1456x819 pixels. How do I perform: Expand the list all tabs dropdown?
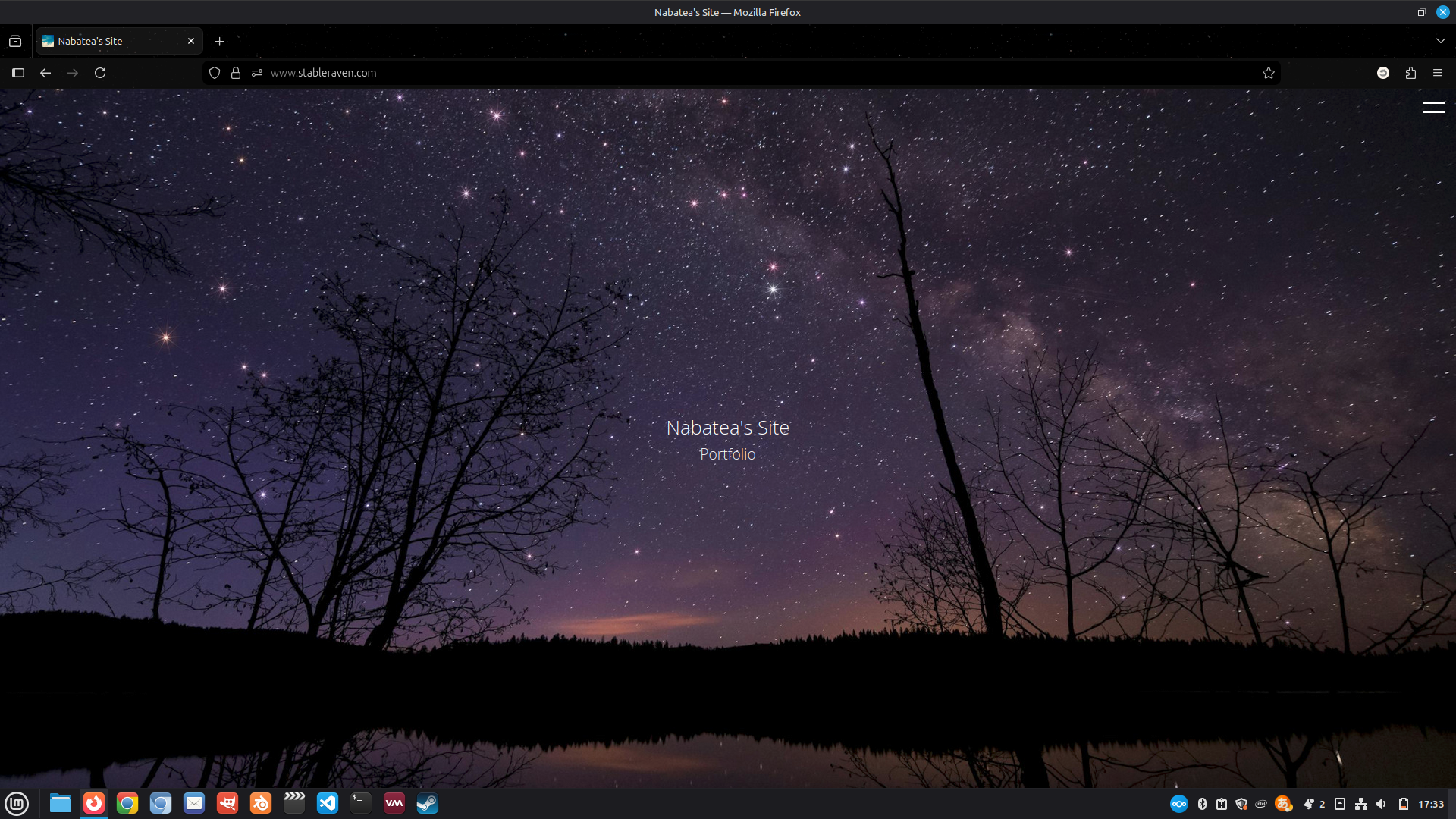tap(1440, 41)
